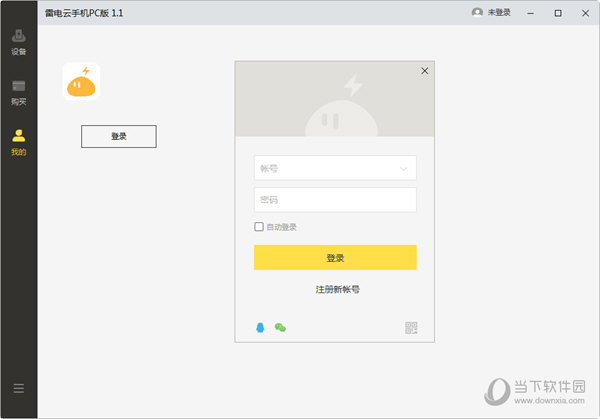Log in with the WeChat icon
Screen dimensions: 600x419
(x=280, y=328)
